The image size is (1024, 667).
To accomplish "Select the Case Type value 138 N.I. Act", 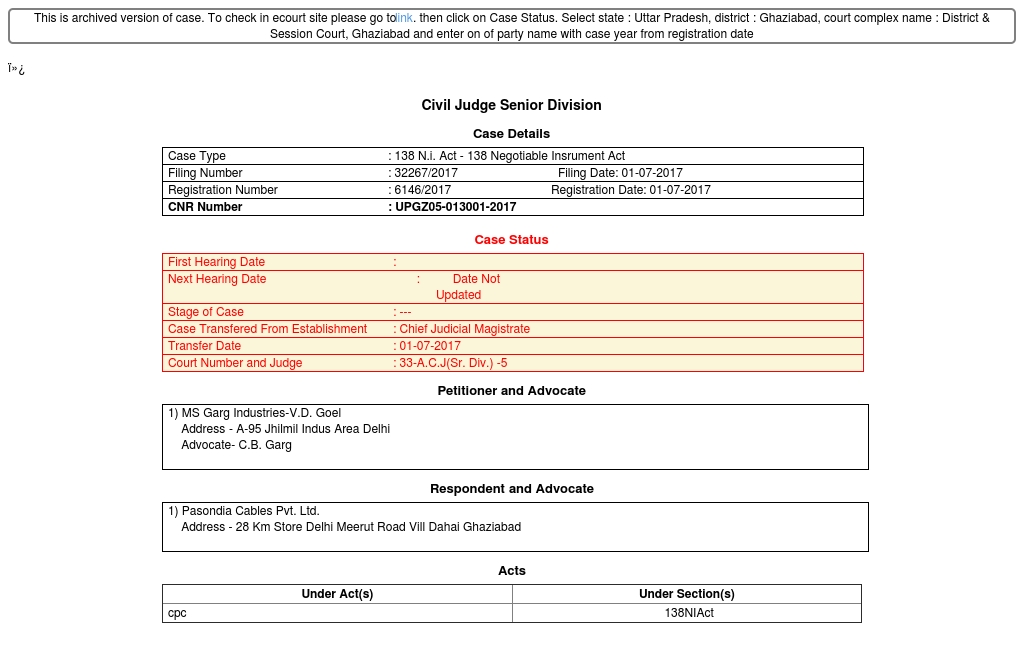I will point(510,156).
